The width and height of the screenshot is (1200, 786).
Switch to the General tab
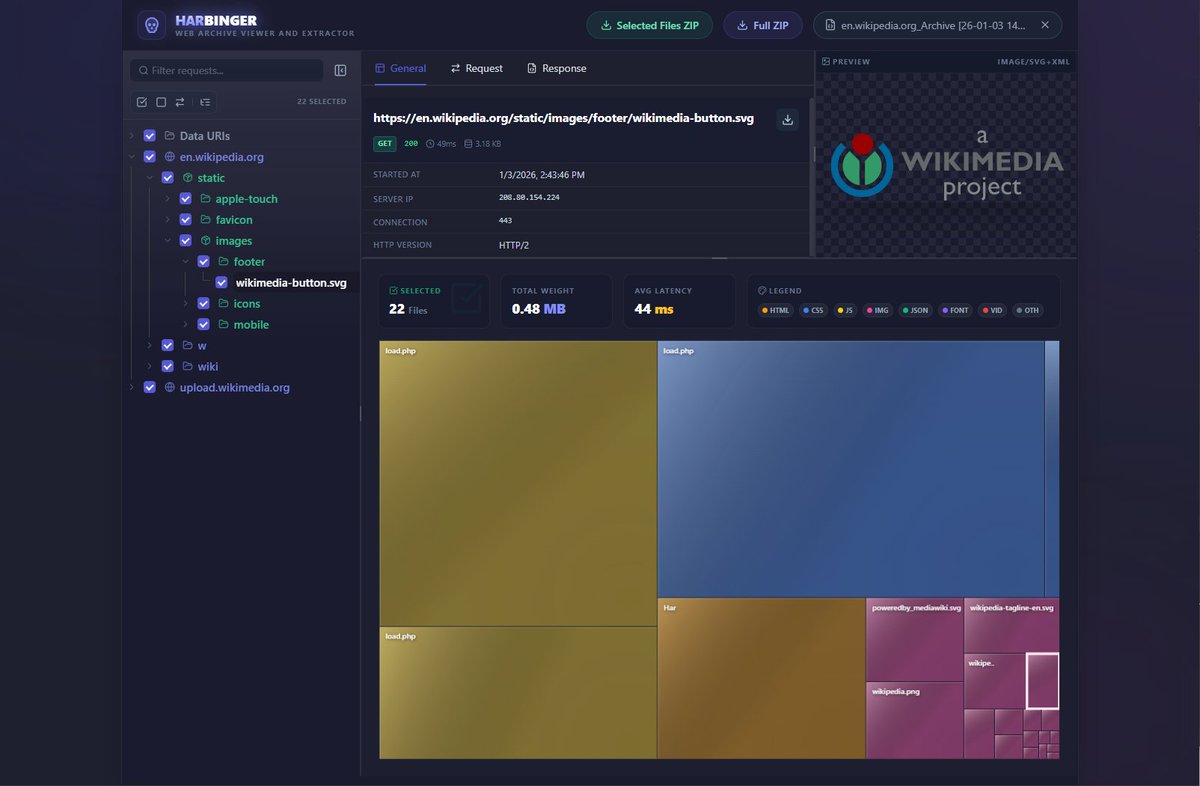tap(400, 68)
